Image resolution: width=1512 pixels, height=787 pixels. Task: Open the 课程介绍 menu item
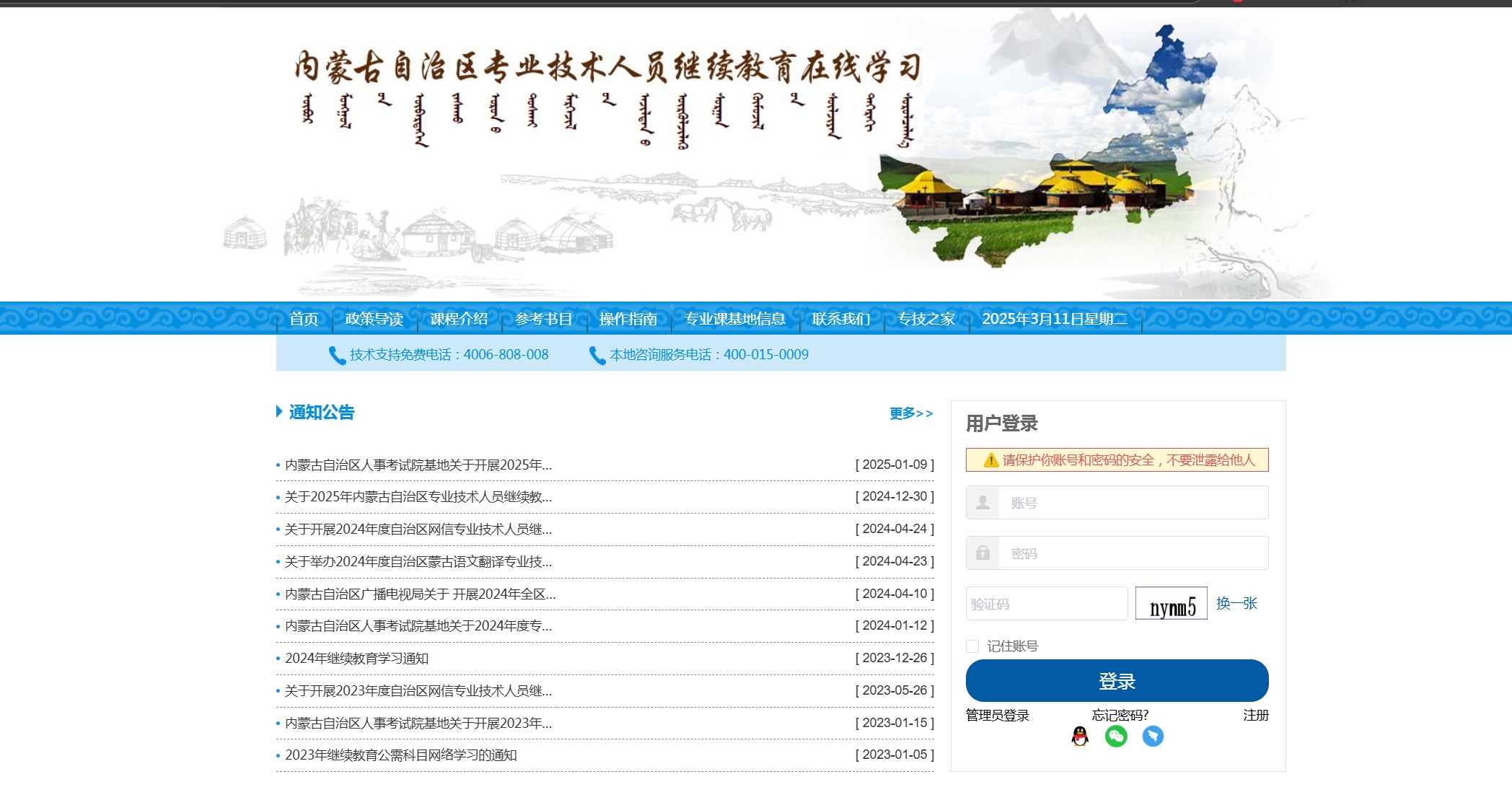[459, 318]
